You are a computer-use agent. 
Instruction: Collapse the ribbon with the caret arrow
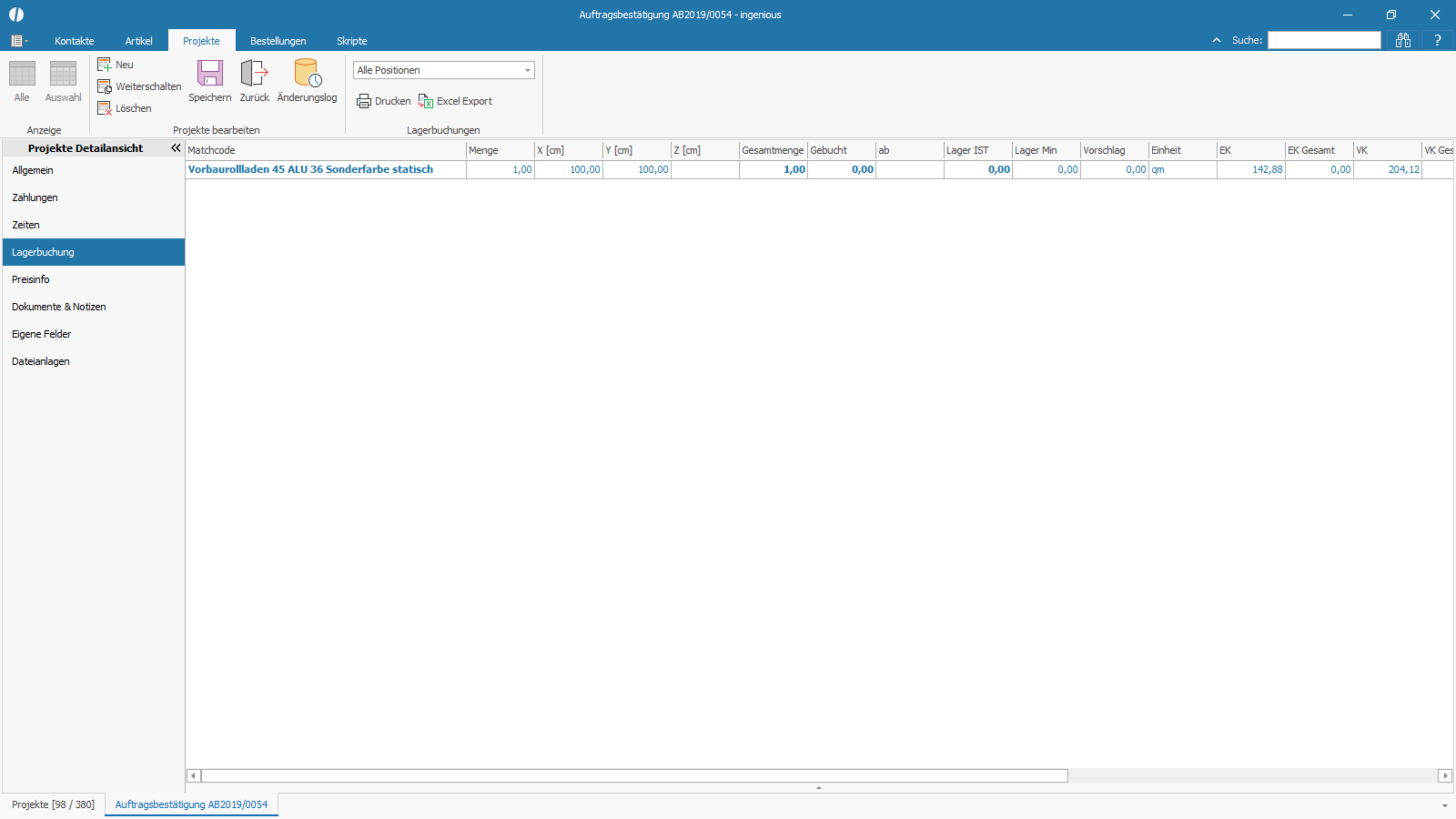(x=1217, y=40)
